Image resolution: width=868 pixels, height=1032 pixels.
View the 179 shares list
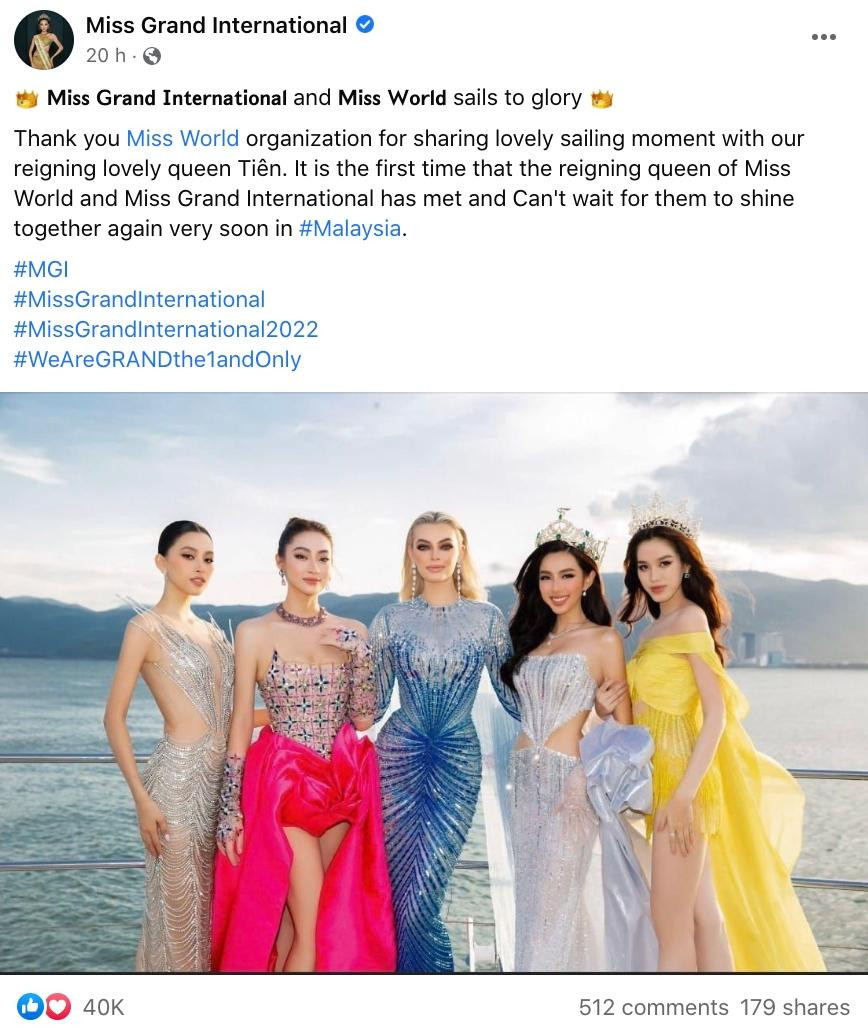(x=795, y=1007)
